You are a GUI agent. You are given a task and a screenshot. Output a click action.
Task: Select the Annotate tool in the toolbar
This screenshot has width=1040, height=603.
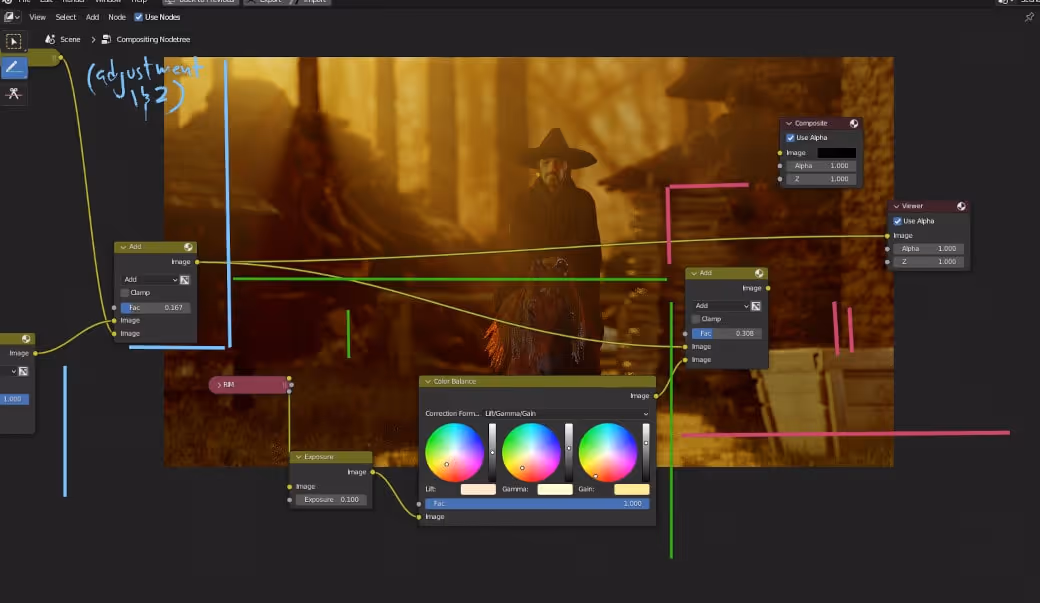pos(13,67)
